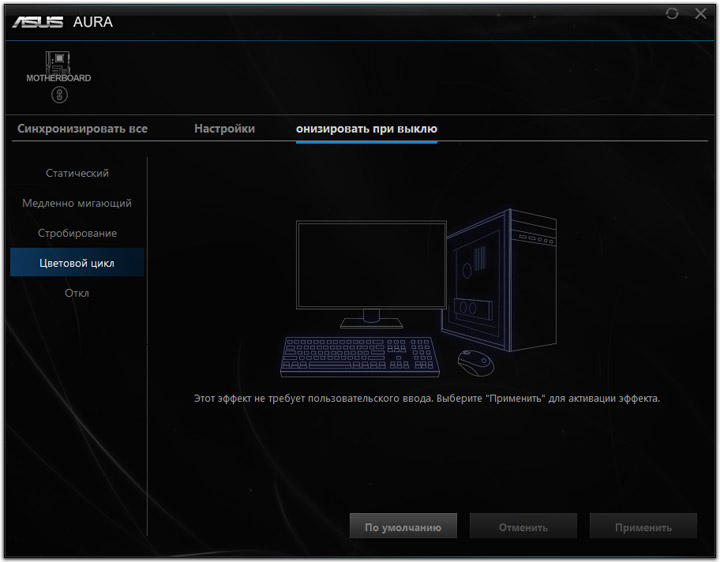The width and height of the screenshot is (720, 562).
Task: Click the По умолчанию button
Action: (x=403, y=526)
